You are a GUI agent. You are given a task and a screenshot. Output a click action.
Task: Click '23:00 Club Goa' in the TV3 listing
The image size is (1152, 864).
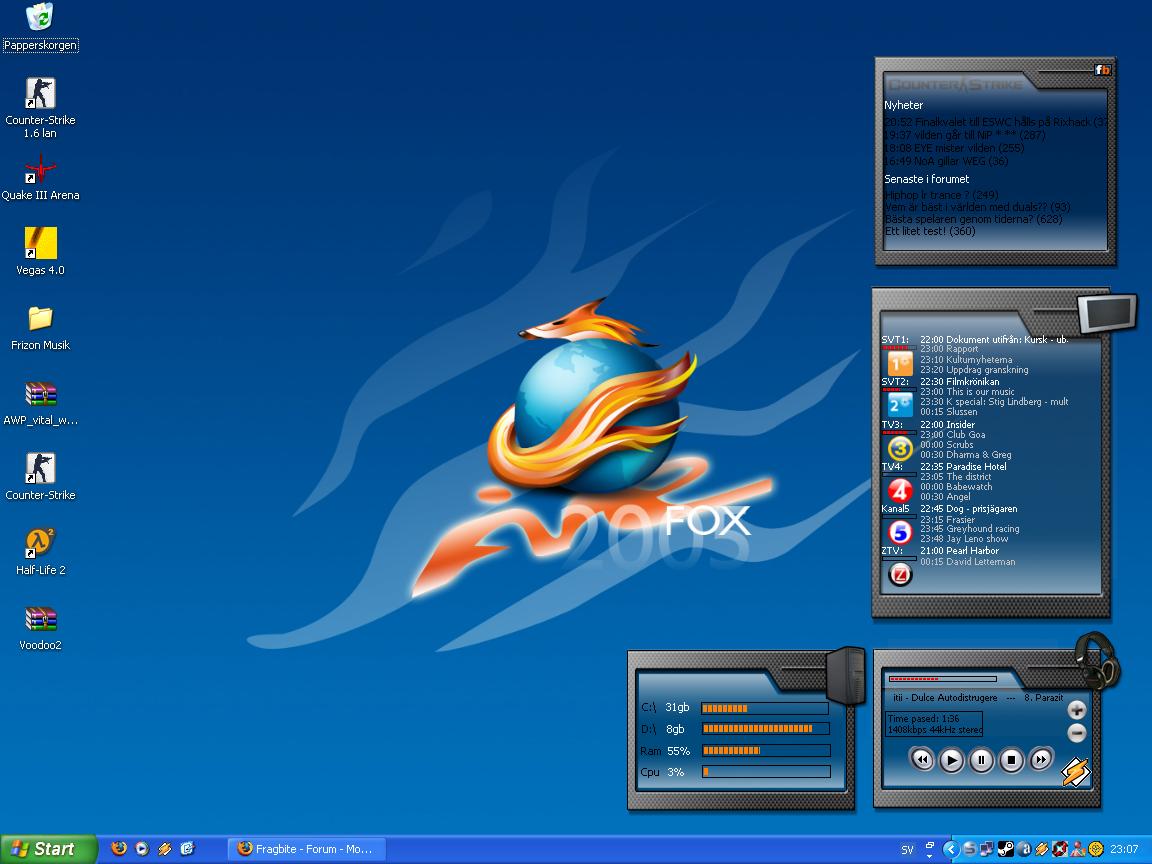(952, 435)
